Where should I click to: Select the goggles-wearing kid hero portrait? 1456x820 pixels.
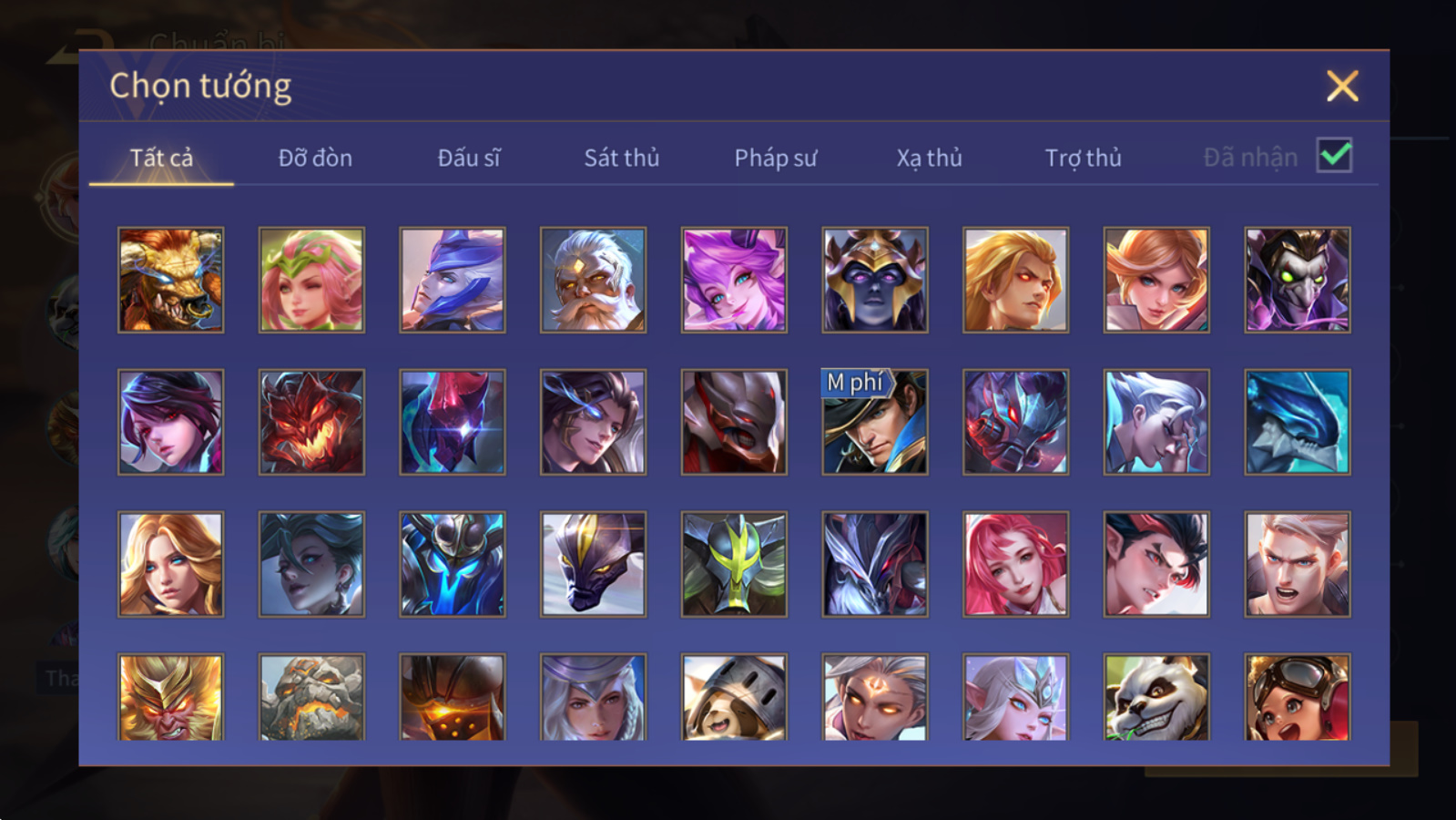click(x=1298, y=697)
